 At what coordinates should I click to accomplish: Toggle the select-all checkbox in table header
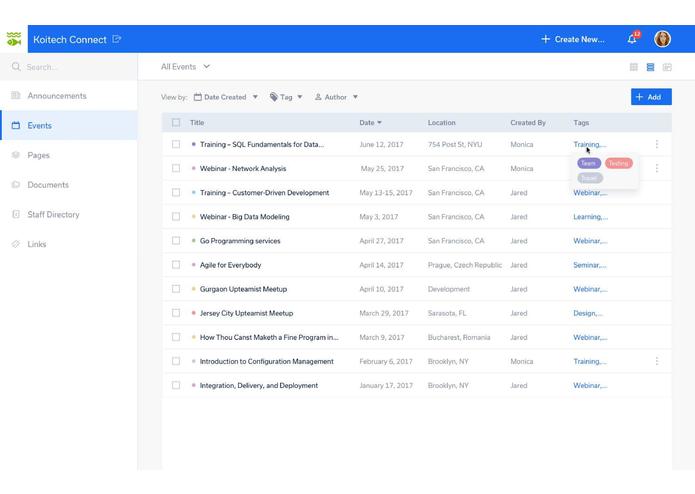coord(176,122)
